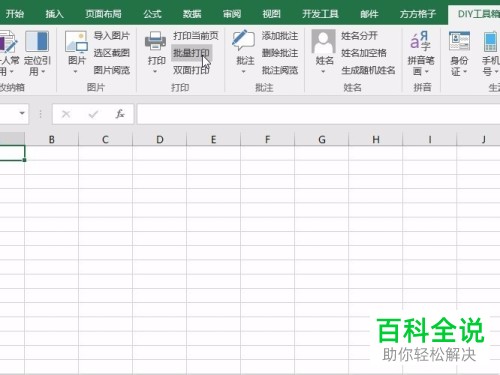Select column F header
Image resolution: width=500 pixels, height=375 pixels.
[x=268, y=139]
